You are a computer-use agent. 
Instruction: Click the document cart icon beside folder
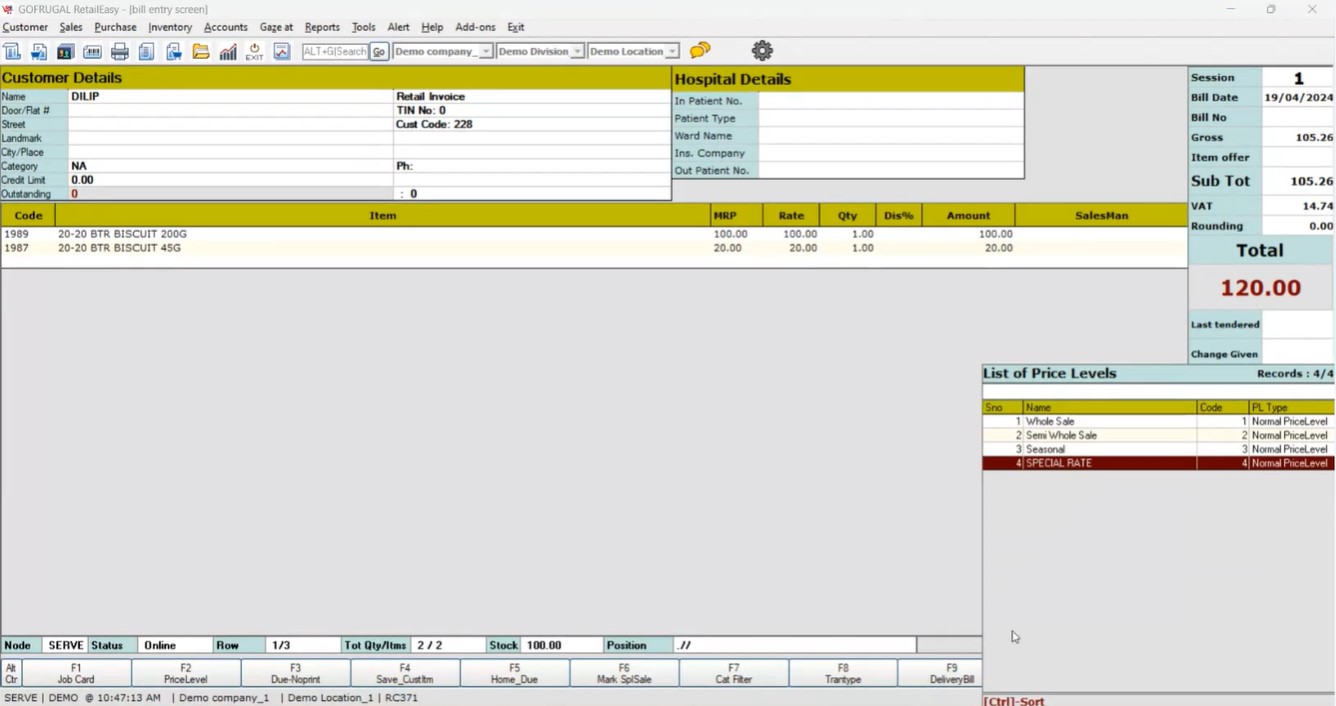click(174, 51)
